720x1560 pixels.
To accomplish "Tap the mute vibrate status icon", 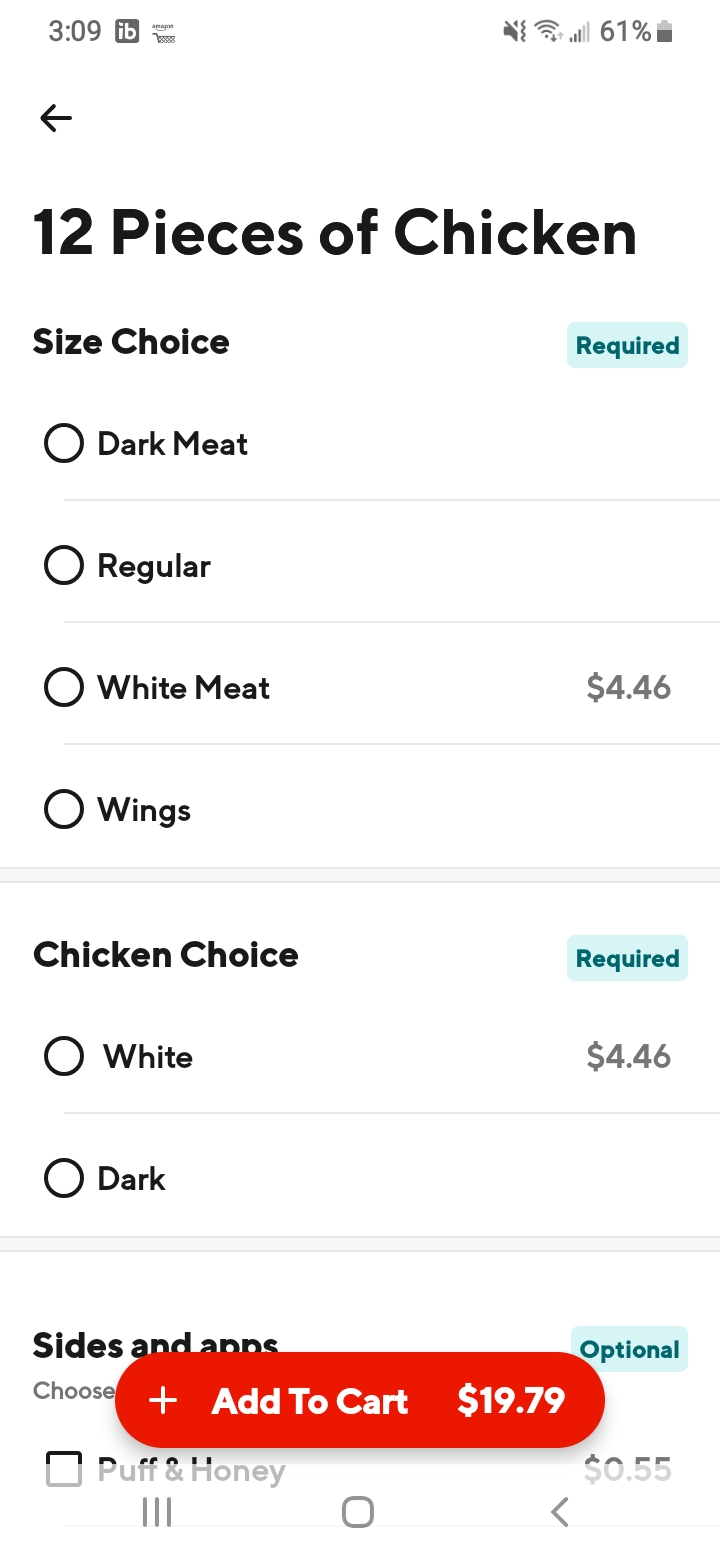I will coord(514,32).
